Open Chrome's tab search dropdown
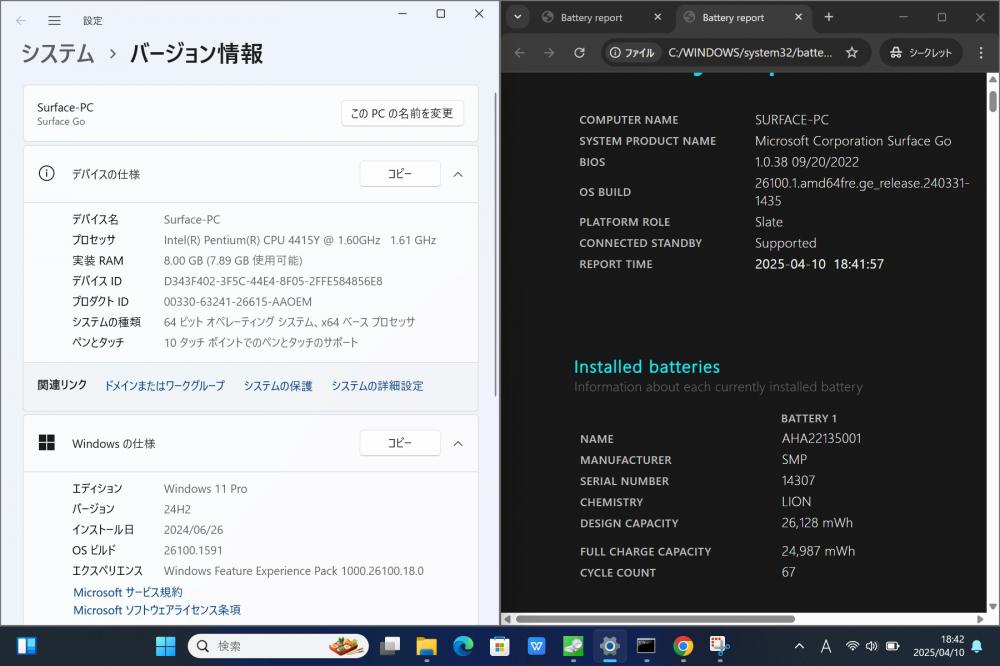Viewport: 1000px width, 666px height. tap(518, 17)
